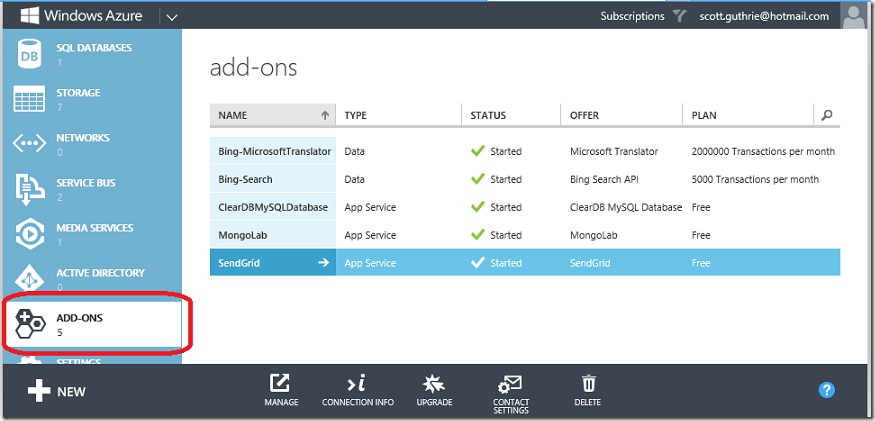This screenshot has height=421, width=875.
Task: Click the Add-ons hexagon icon
Action: (x=30, y=324)
